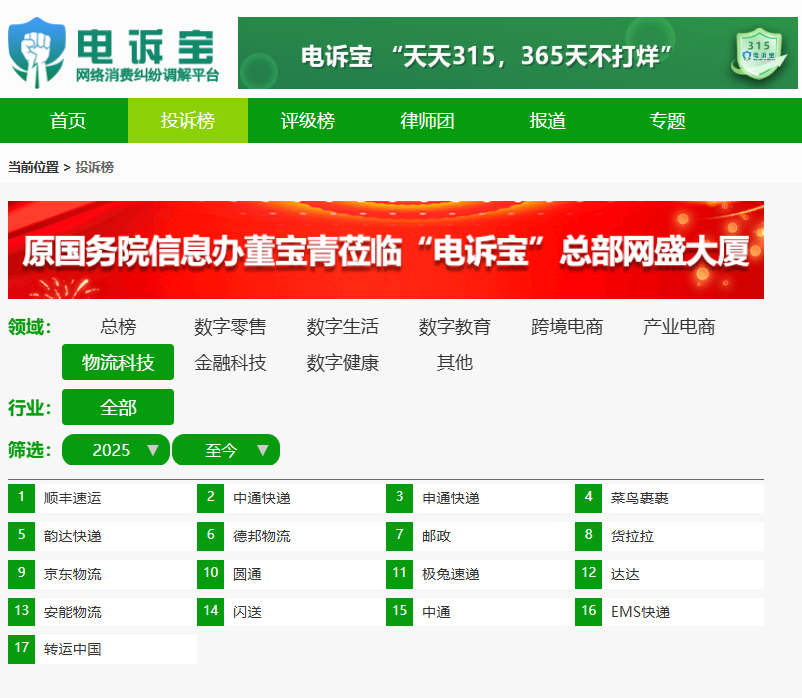This screenshot has height=698, width=802.
Task: Pick the 跨境电商 field
Action: coord(567,327)
